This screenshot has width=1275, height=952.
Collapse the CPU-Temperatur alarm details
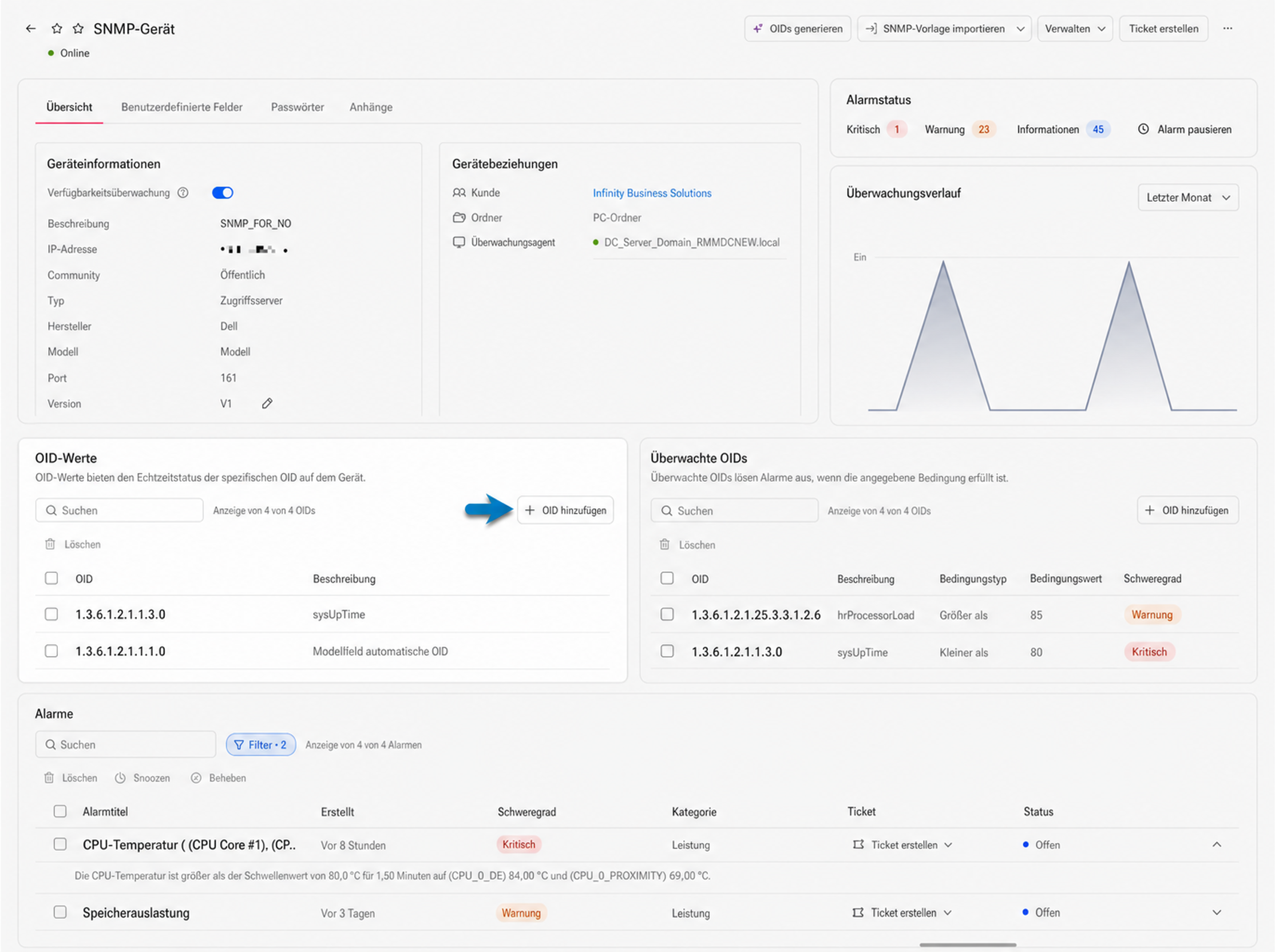coord(1217,844)
